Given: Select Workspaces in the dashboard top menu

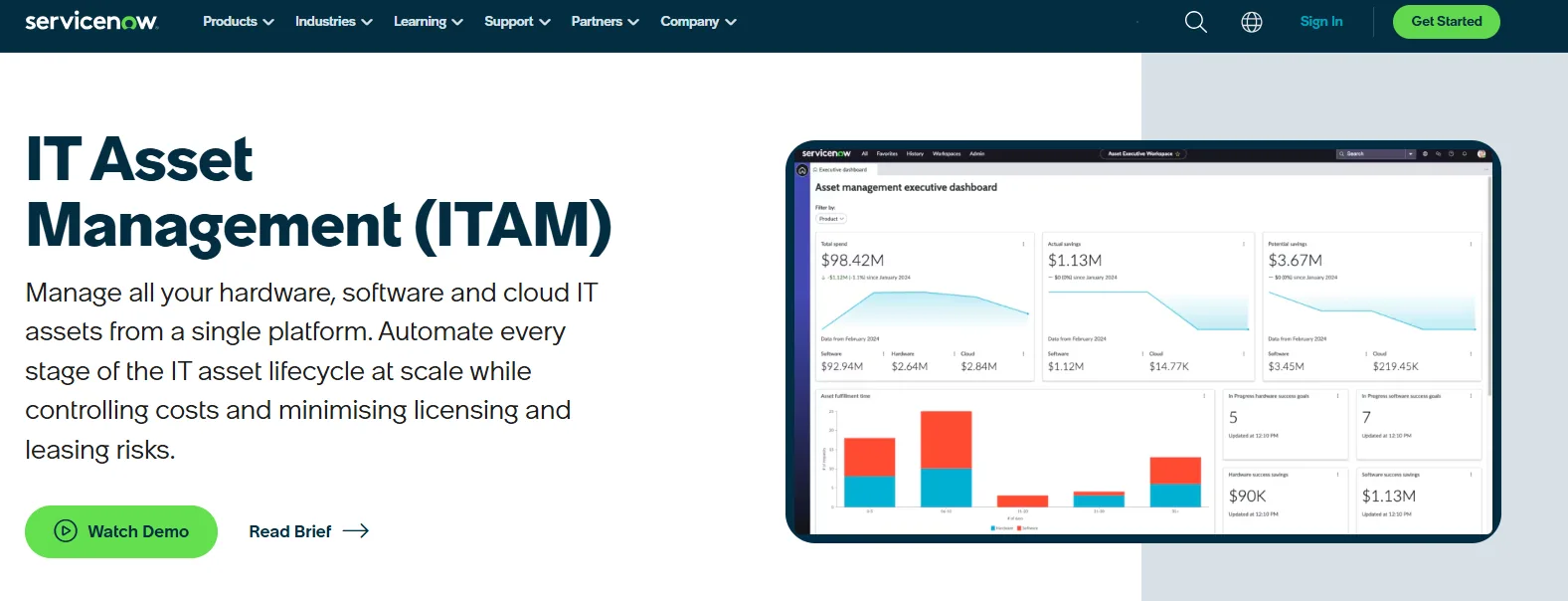Looking at the screenshot, I should pyautogui.click(x=947, y=154).
